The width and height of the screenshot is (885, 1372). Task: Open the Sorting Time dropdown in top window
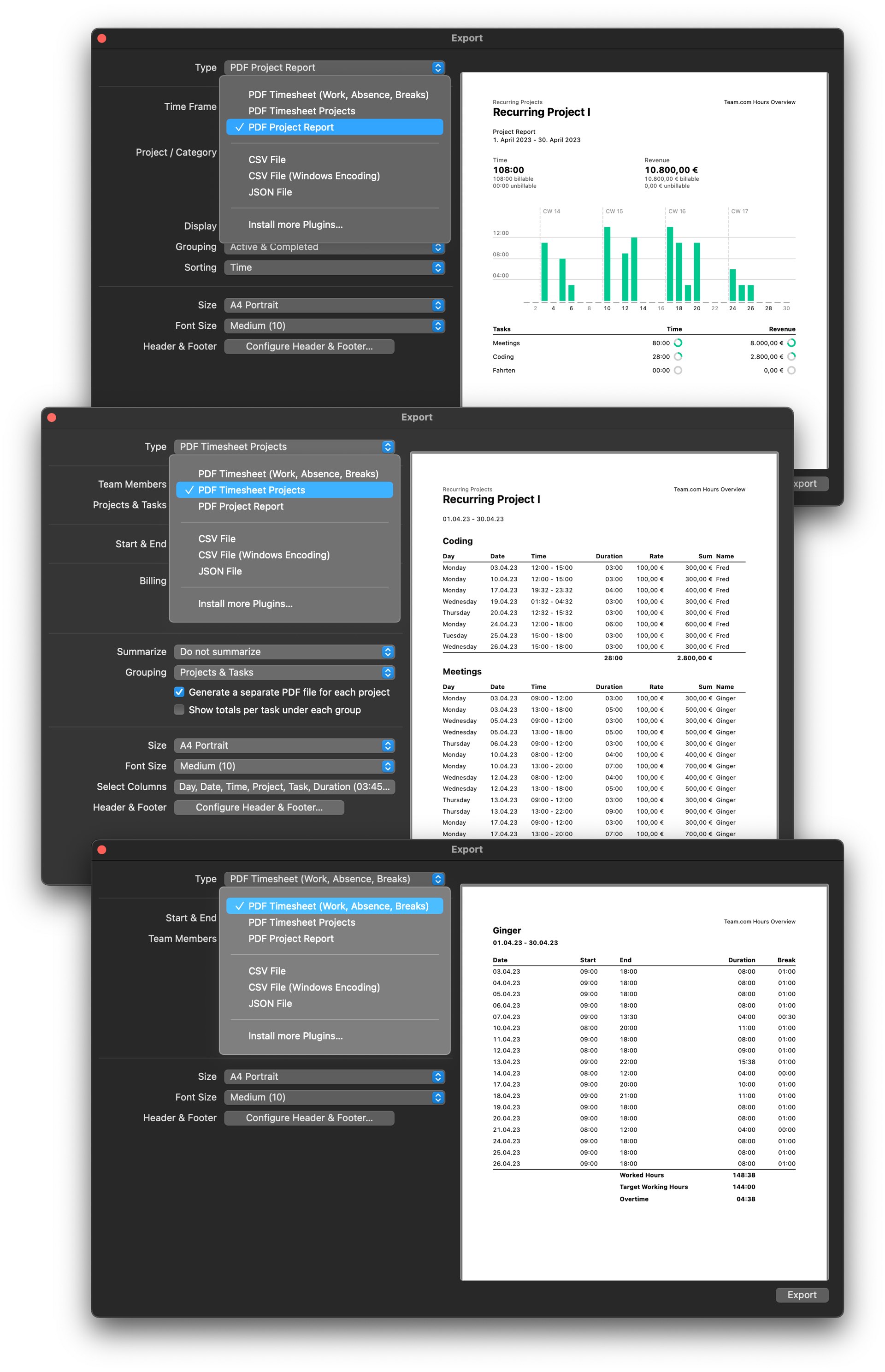[335, 268]
